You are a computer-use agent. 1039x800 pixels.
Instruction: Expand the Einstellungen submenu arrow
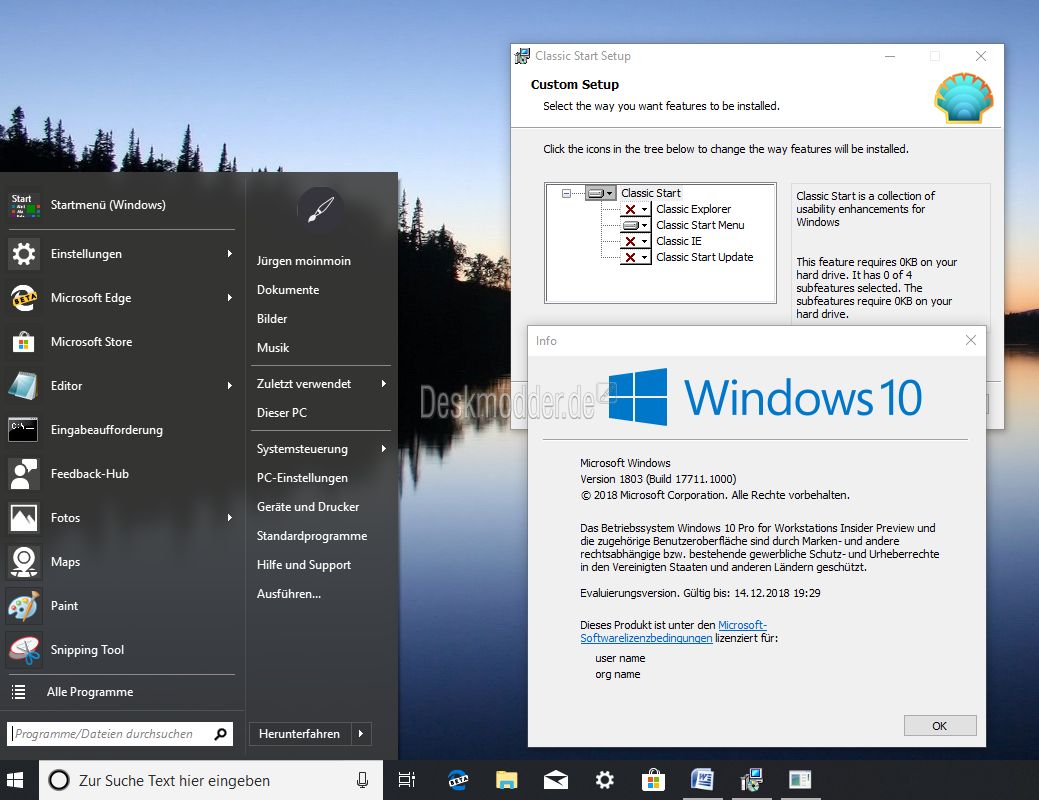click(x=229, y=254)
